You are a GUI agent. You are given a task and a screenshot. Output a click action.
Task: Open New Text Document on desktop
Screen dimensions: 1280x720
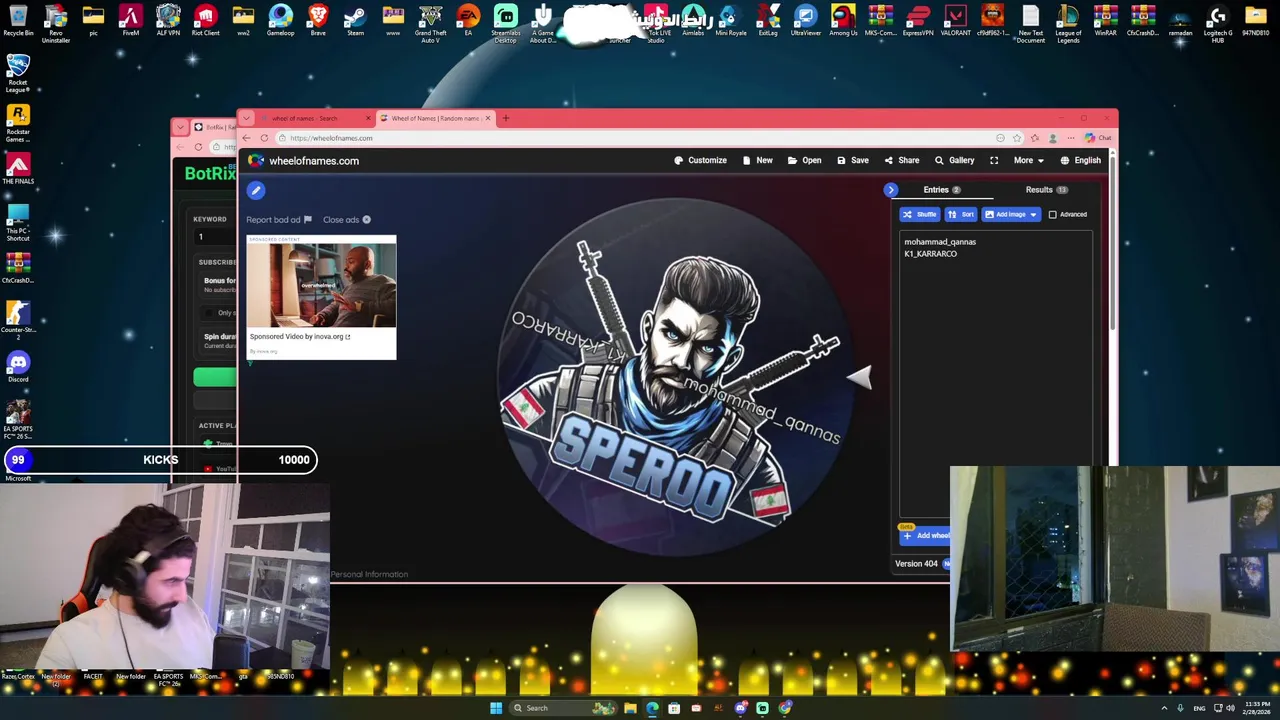[x=1030, y=22]
